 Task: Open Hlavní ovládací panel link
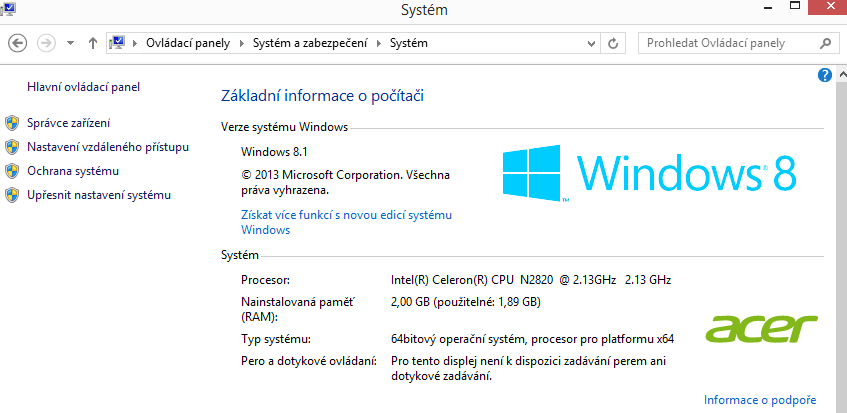point(83,87)
